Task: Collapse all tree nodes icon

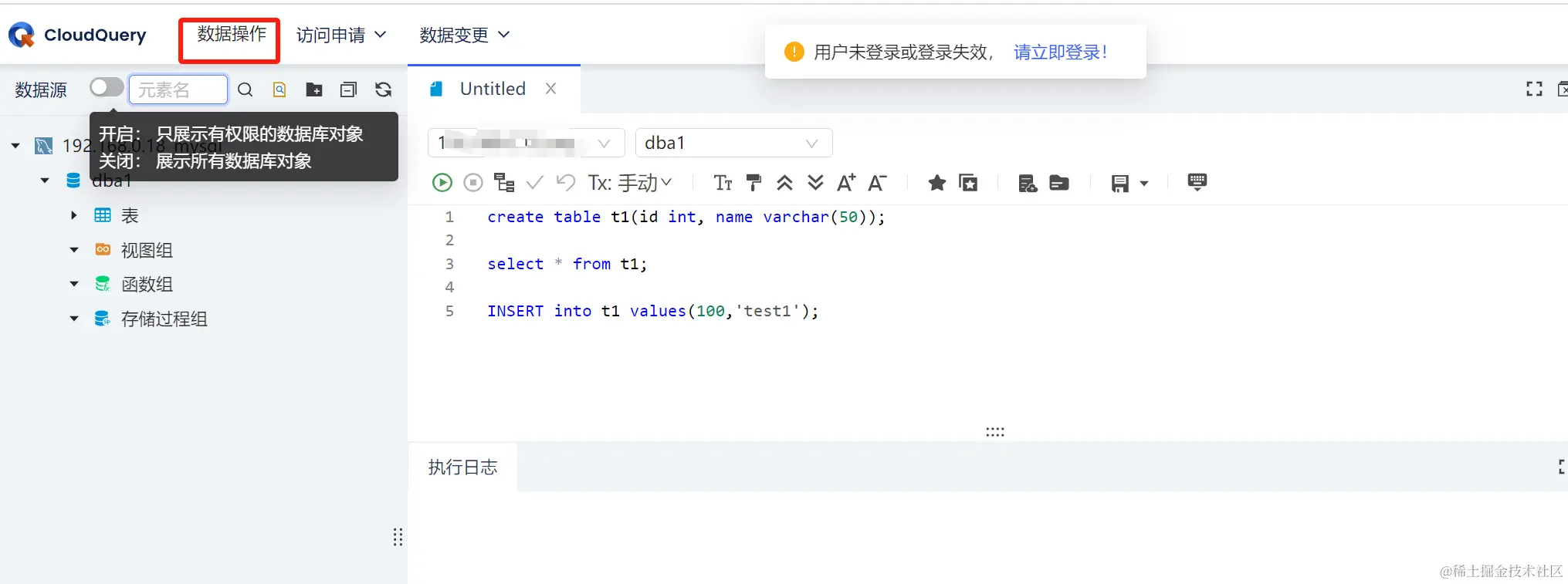Action: click(348, 89)
